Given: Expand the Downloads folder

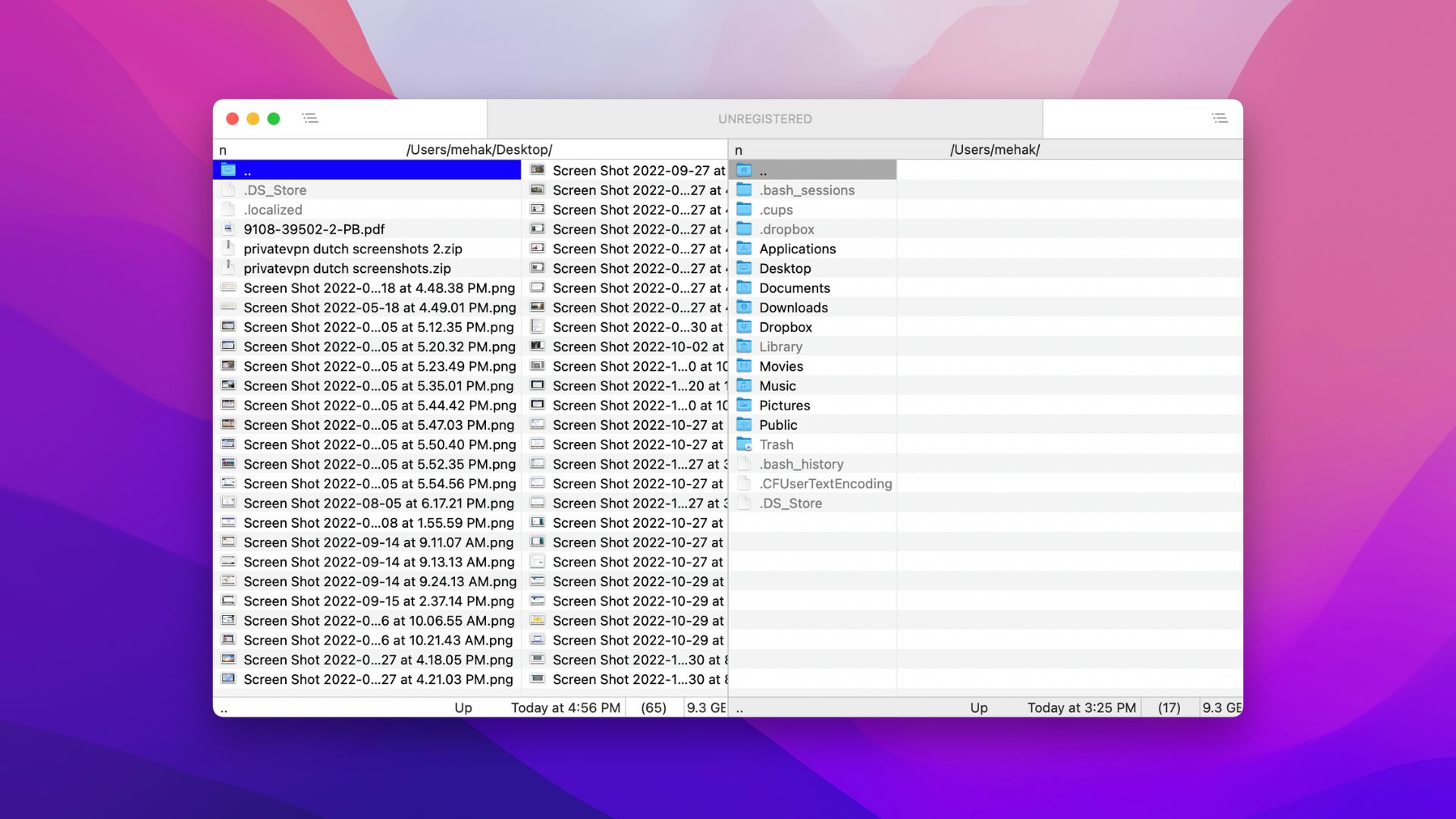Looking at the screenshot, I should click(794, 307).
